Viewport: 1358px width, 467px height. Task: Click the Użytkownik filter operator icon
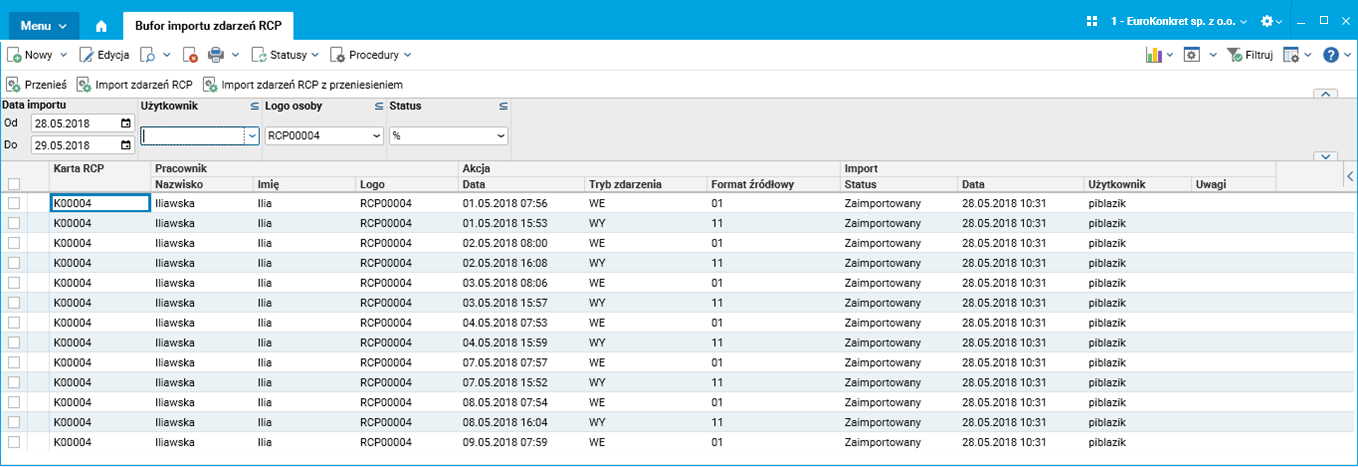[x=254, y=105]
